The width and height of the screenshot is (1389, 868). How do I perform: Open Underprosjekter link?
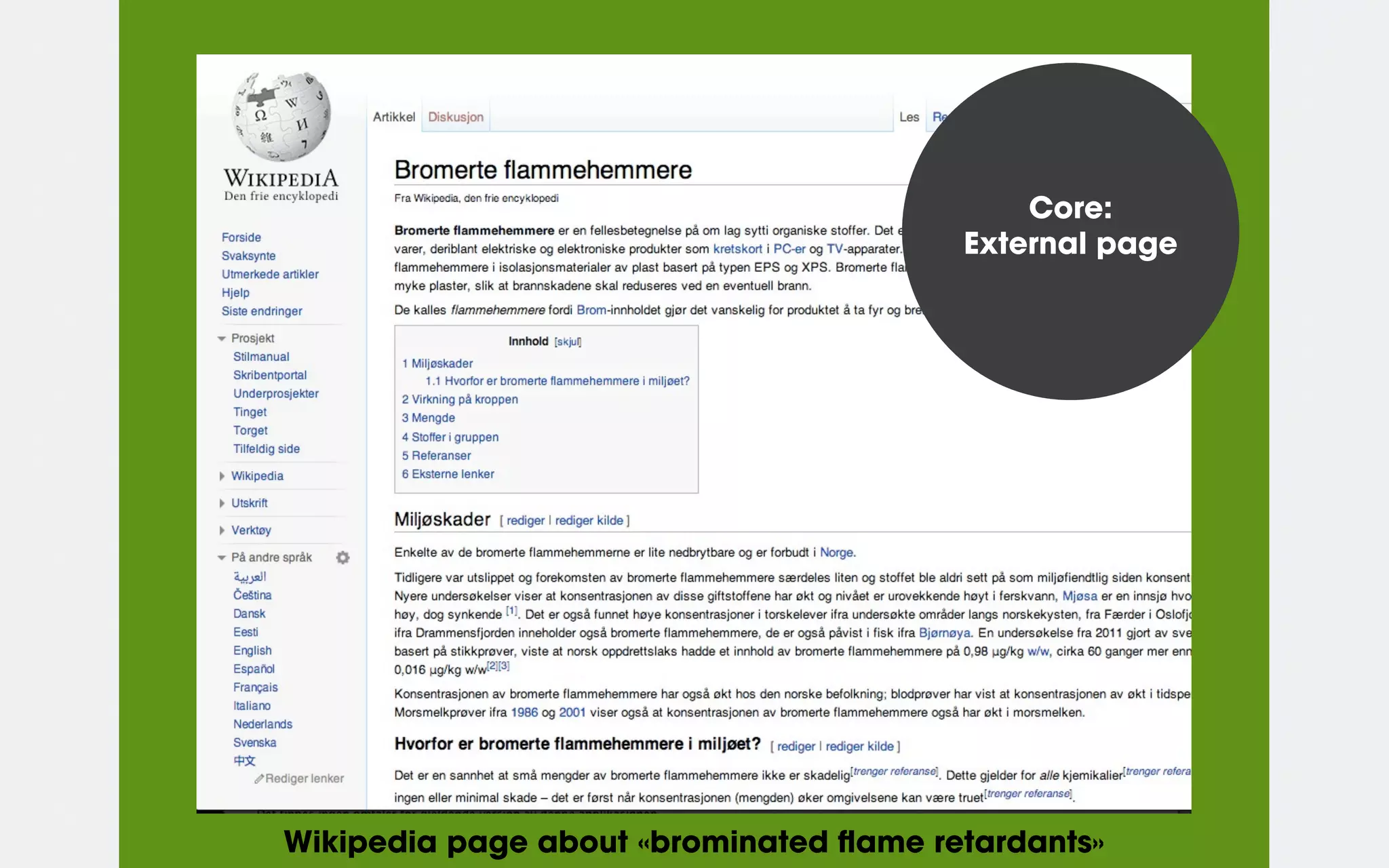point(276,393)
